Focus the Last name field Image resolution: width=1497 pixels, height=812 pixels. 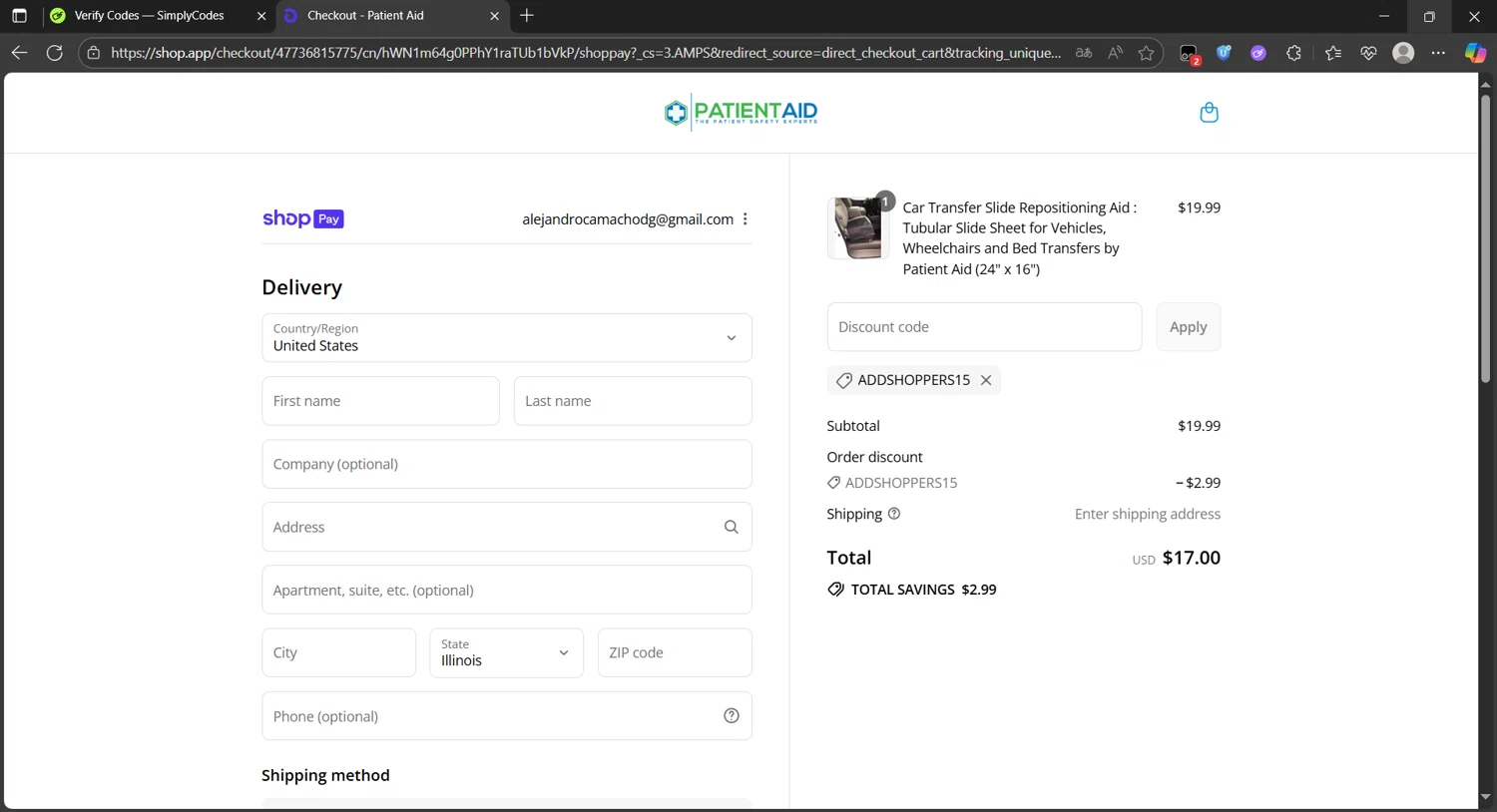(633, 401)
